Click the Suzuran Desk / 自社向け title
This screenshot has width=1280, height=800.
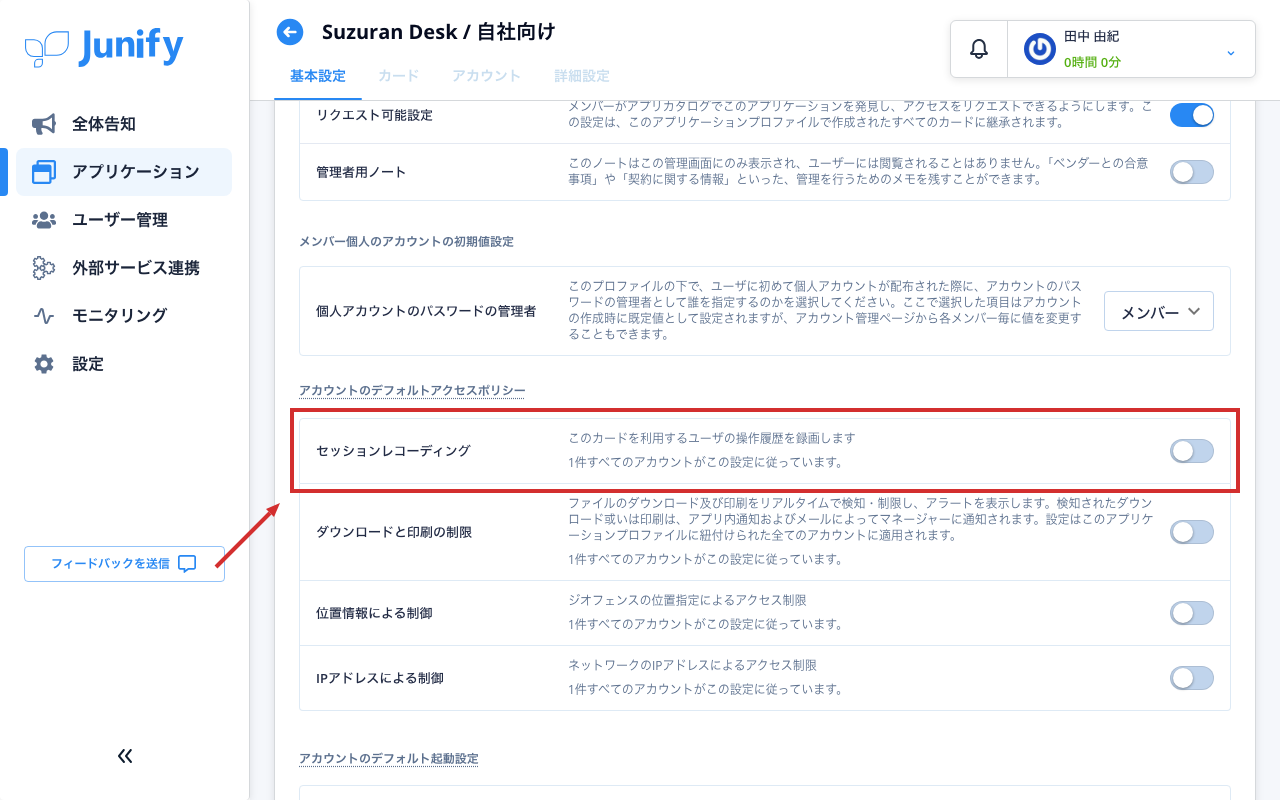click(x=438, y=32)
